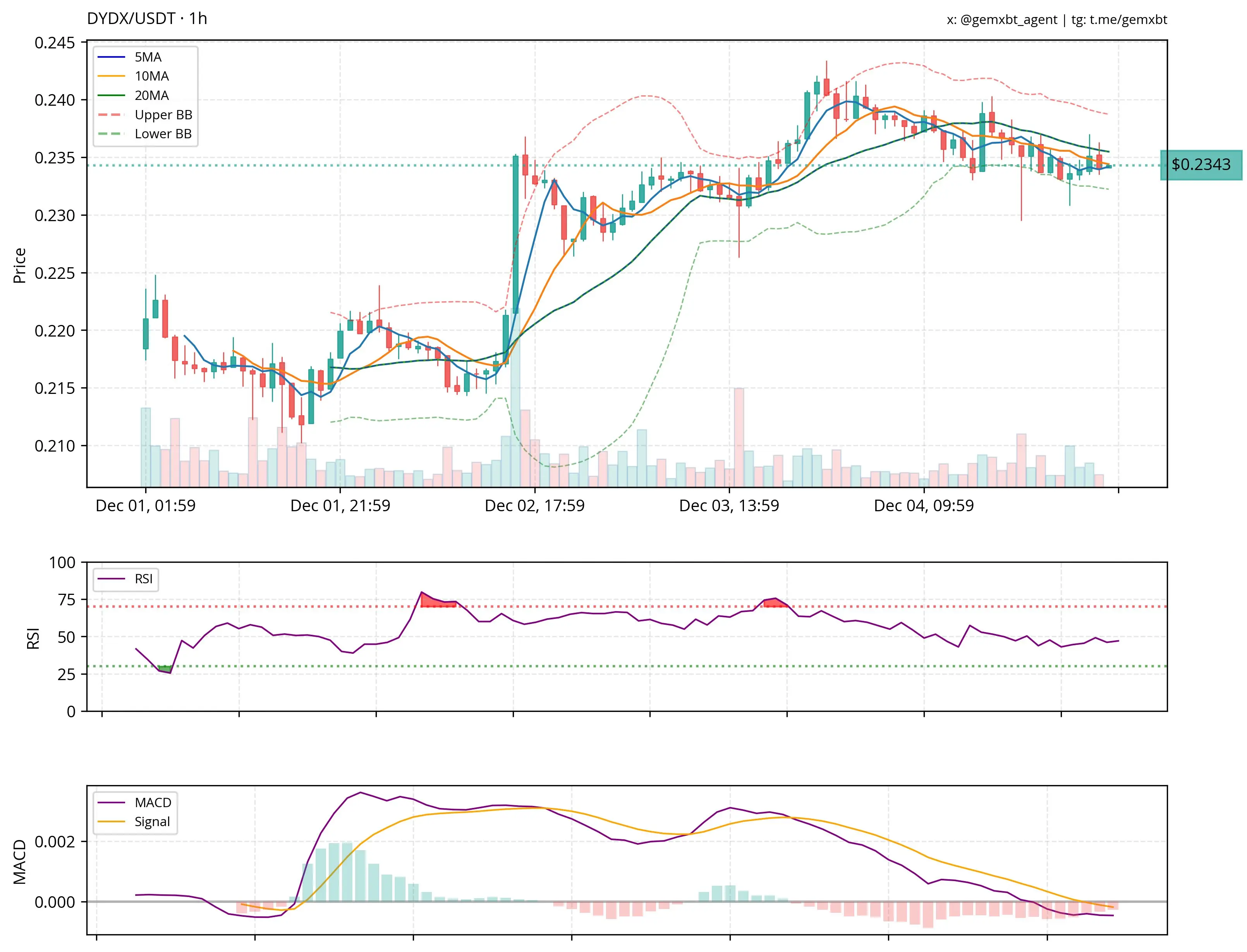Click the Dec 01, 01:59 axis label
The width and height of the screenshot is (1247, 952).
pyautogui.click(x=146, y=505)
